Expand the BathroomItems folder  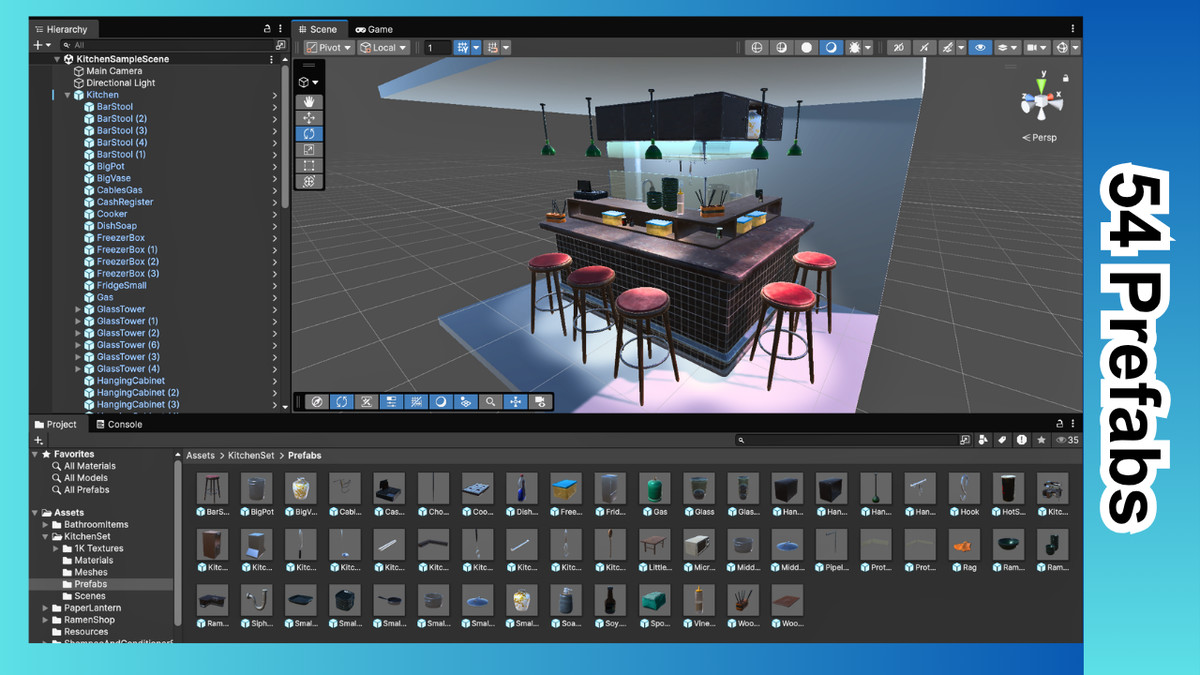(45, 524)
